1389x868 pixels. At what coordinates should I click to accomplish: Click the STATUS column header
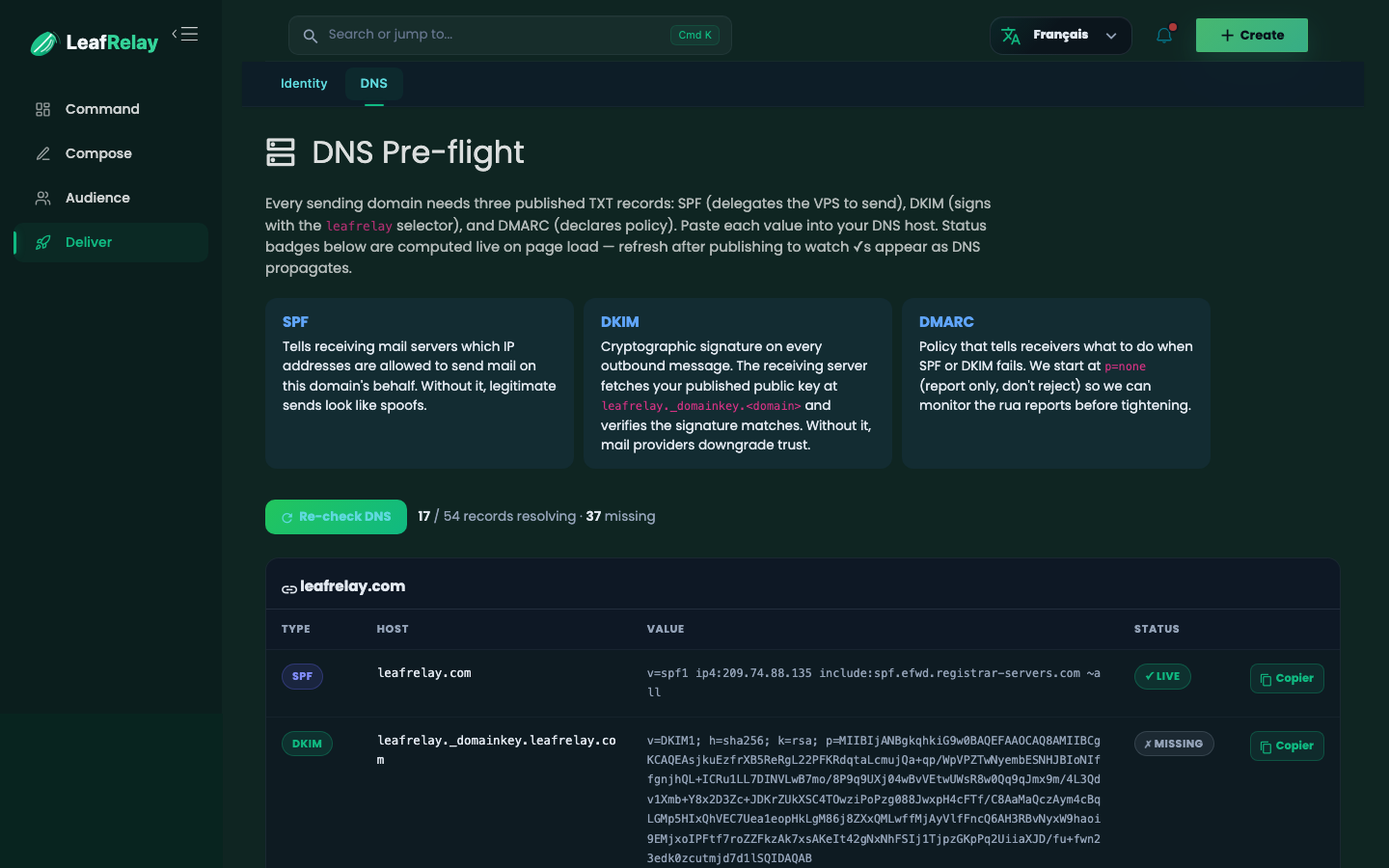pos(1157,629)
